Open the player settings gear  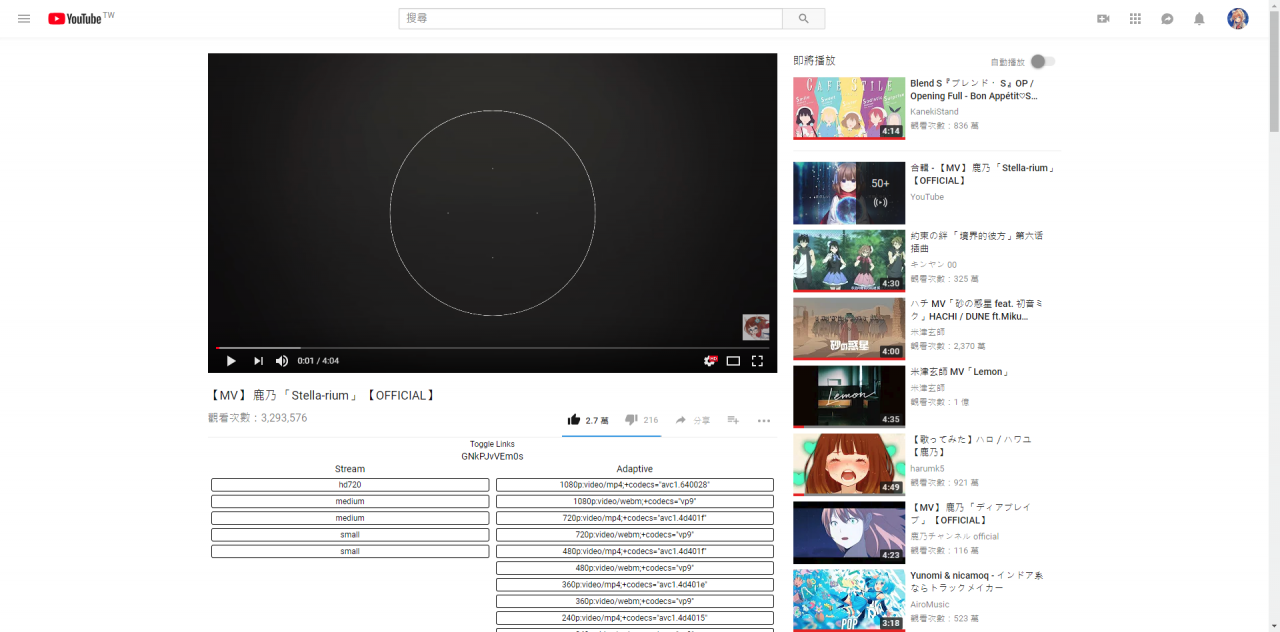(709, 361)
